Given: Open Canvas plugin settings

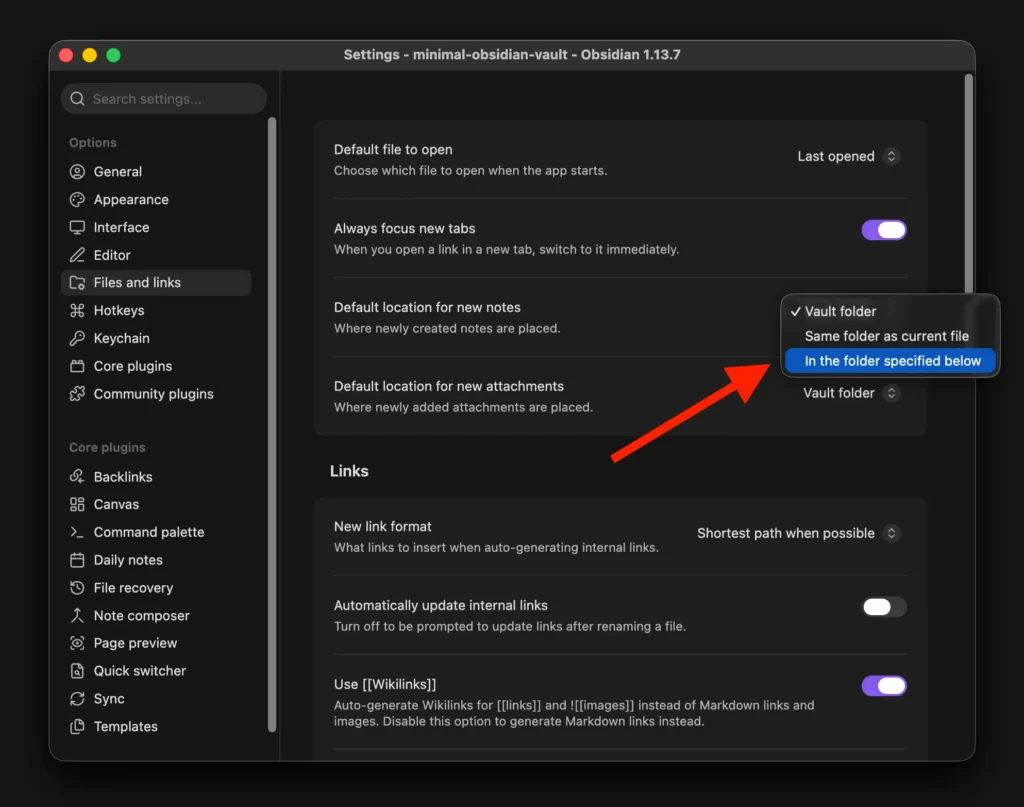Looking at the screenshot, I should point(156,504).
